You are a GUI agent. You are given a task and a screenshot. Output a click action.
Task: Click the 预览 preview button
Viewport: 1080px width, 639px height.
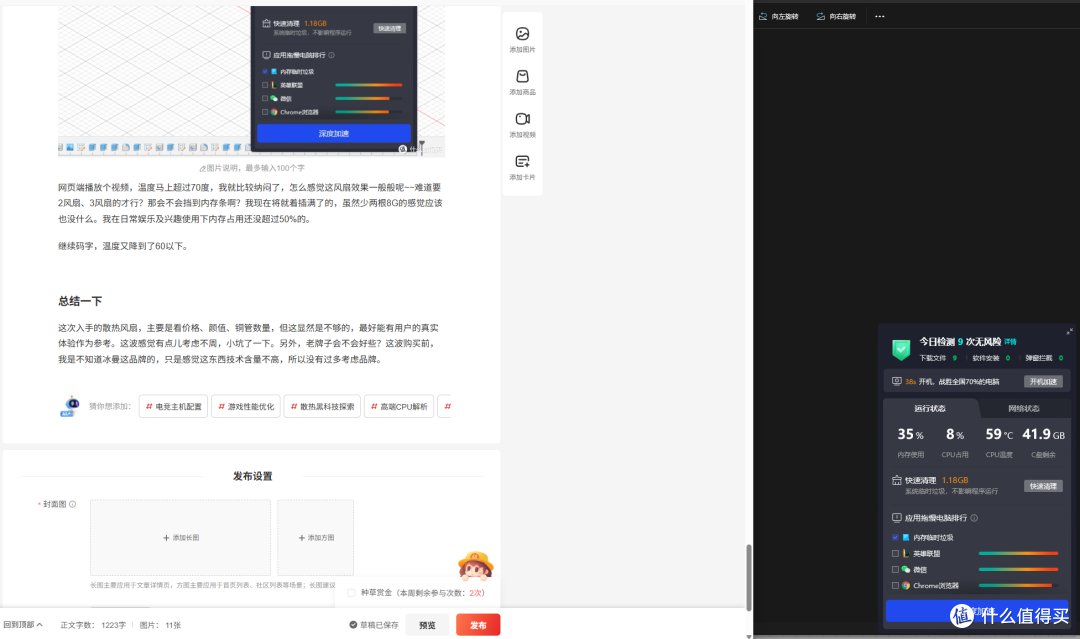point(427,625)
